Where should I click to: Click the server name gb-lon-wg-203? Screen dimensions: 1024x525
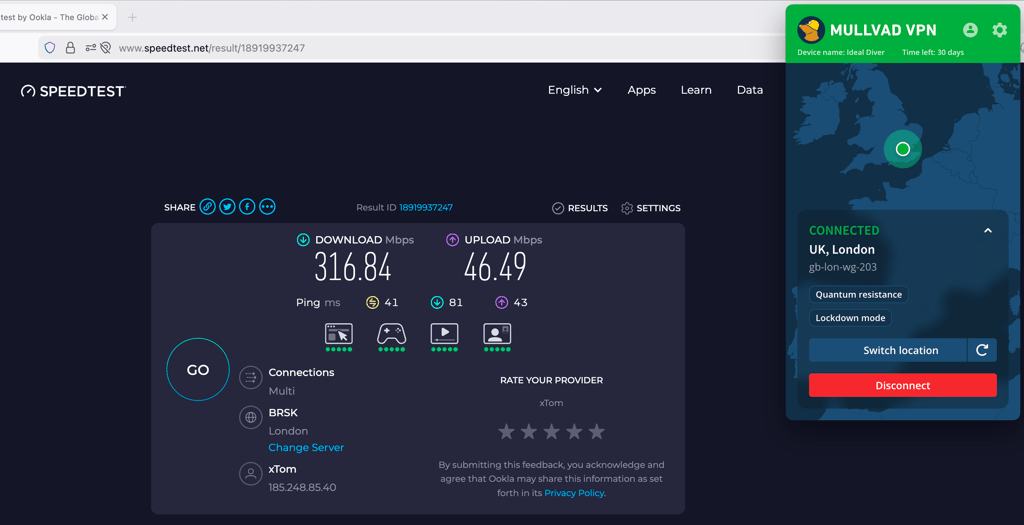pyautogui.click(x=842, y=267)
